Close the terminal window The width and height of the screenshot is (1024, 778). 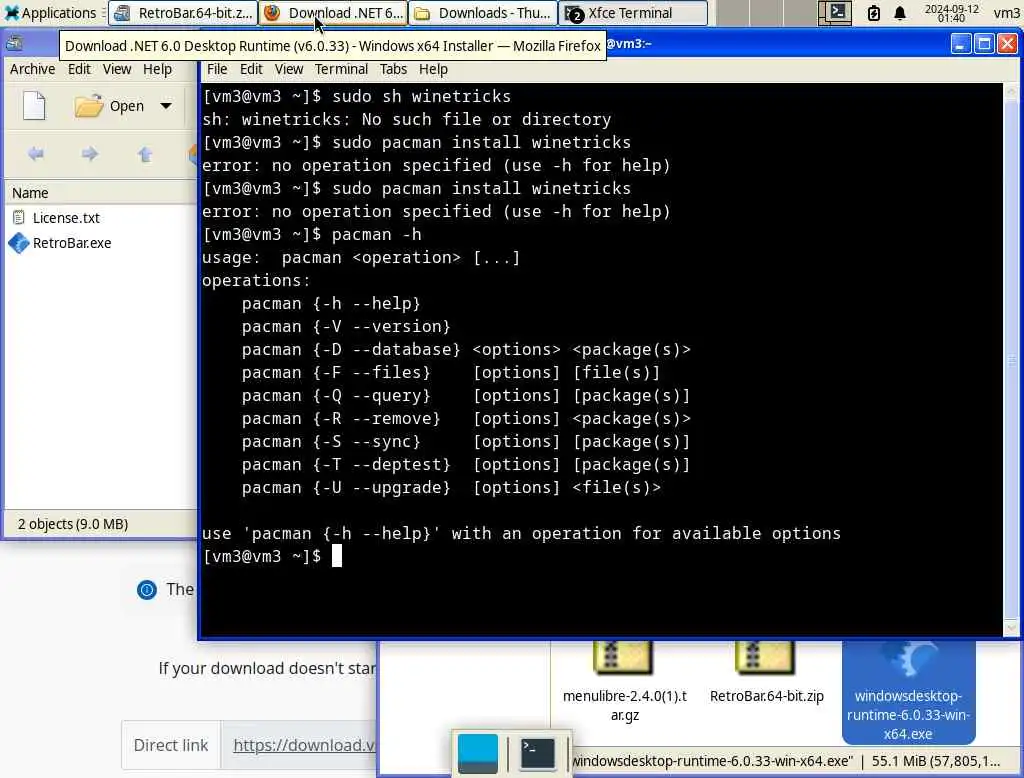tap(1007, 44)
